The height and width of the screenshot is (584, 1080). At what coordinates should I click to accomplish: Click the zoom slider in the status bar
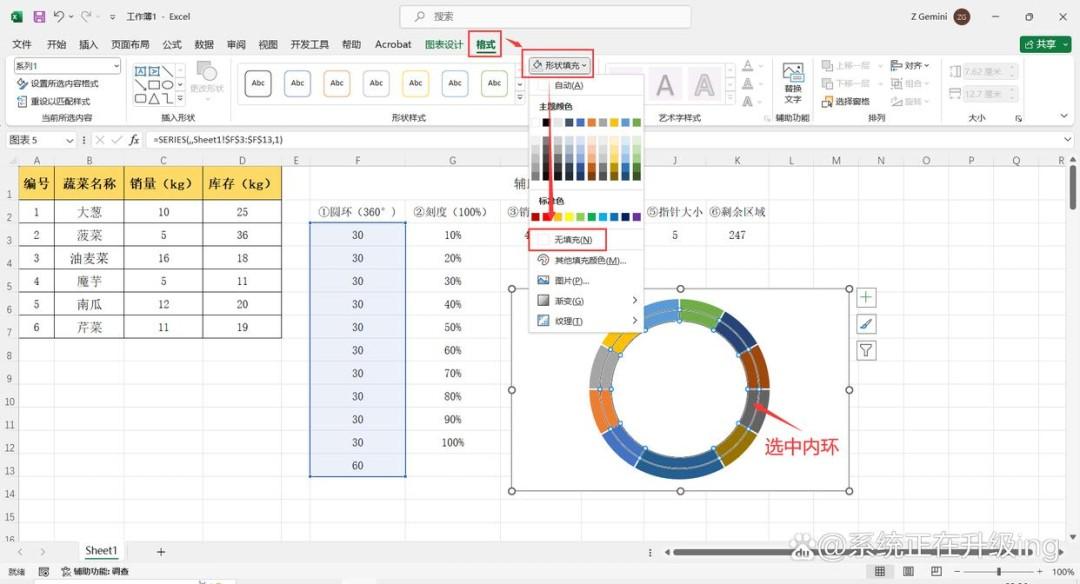[x=999, y=572]
